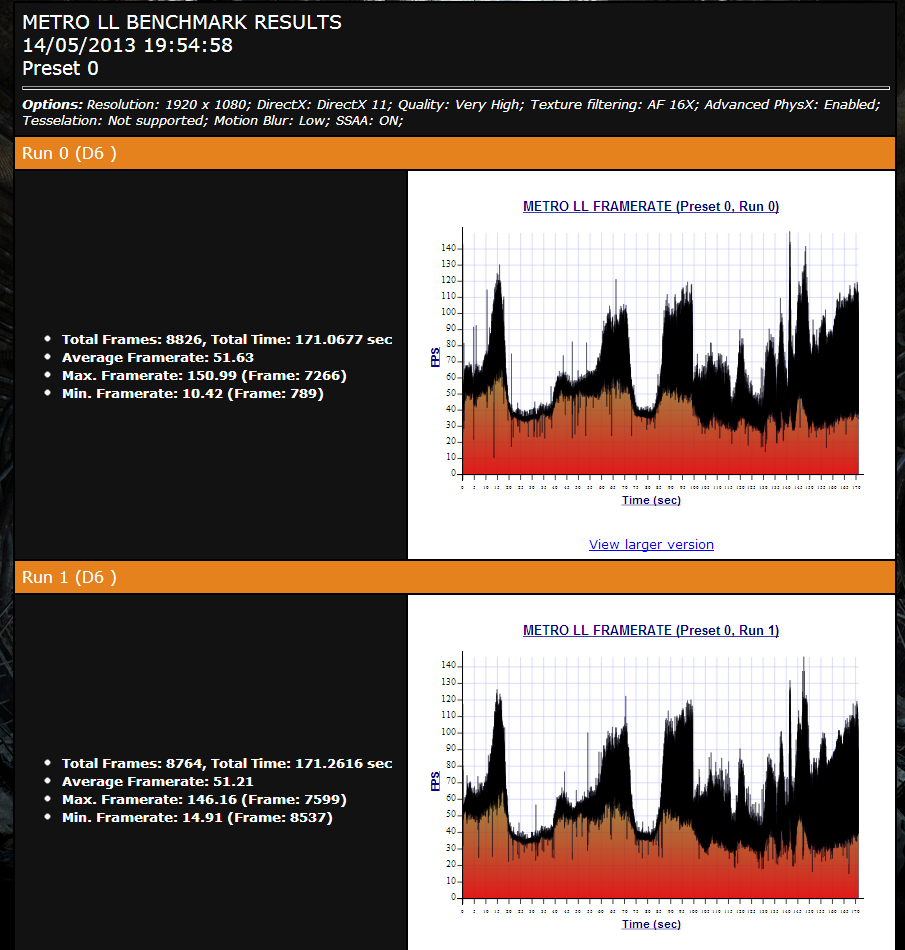Click the 'METRO LL FRAMERATE (Preset 0, Run 1)' chart title
905x950 pixels.
651,631
